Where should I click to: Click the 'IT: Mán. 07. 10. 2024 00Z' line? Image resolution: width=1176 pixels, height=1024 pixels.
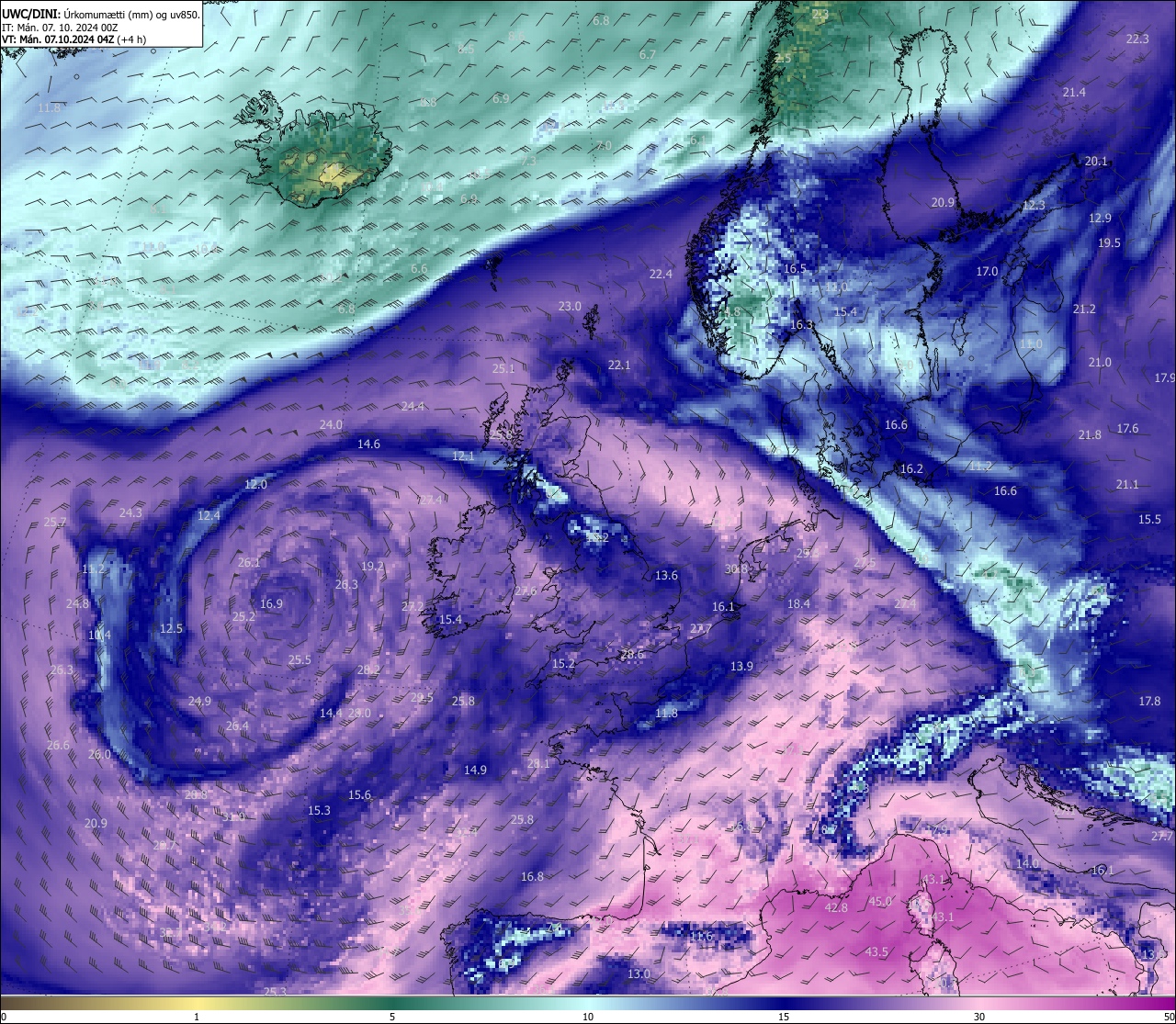point(60,28)
